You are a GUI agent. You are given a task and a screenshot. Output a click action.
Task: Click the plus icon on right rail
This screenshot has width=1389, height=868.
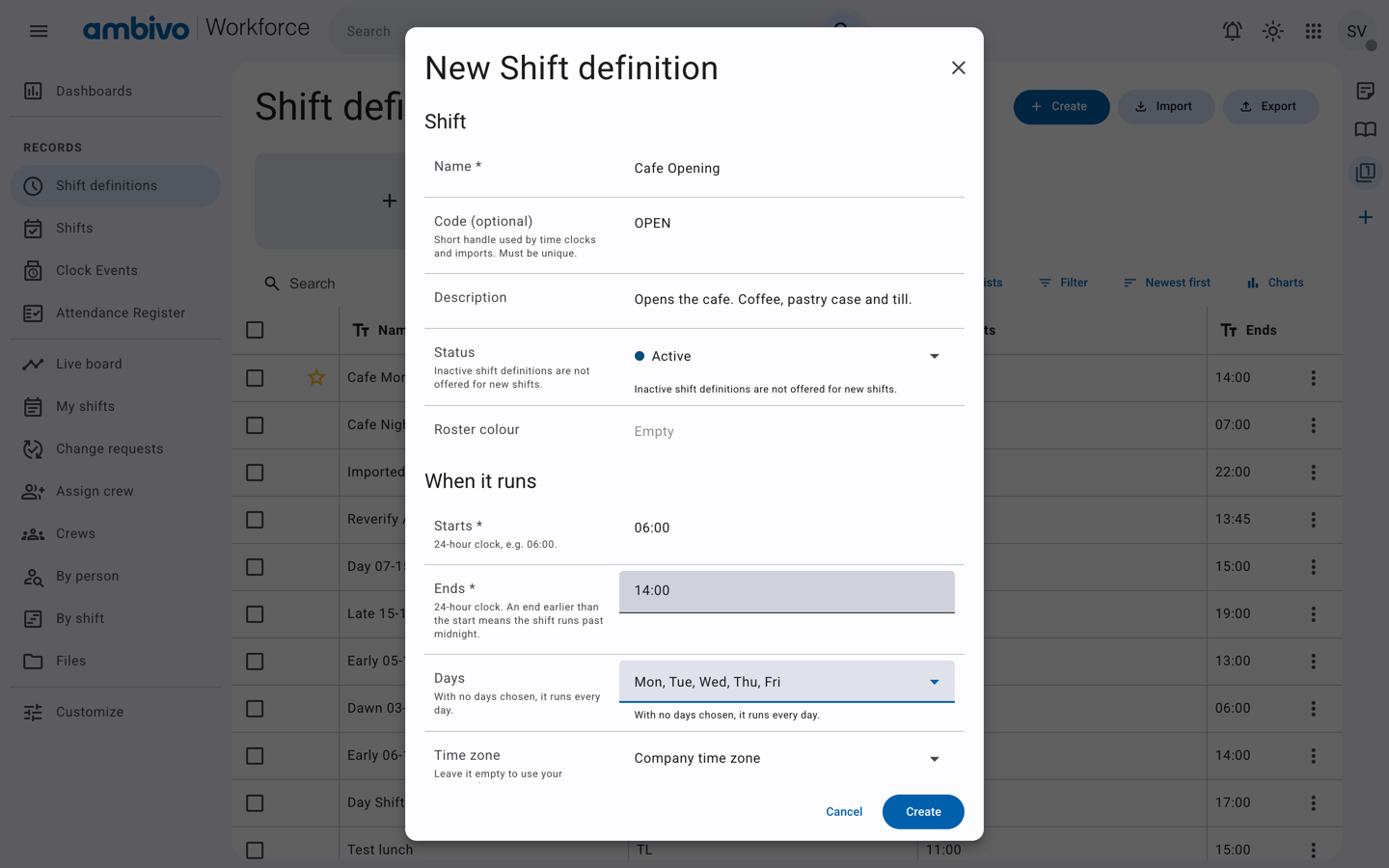tap(1365, 217)
